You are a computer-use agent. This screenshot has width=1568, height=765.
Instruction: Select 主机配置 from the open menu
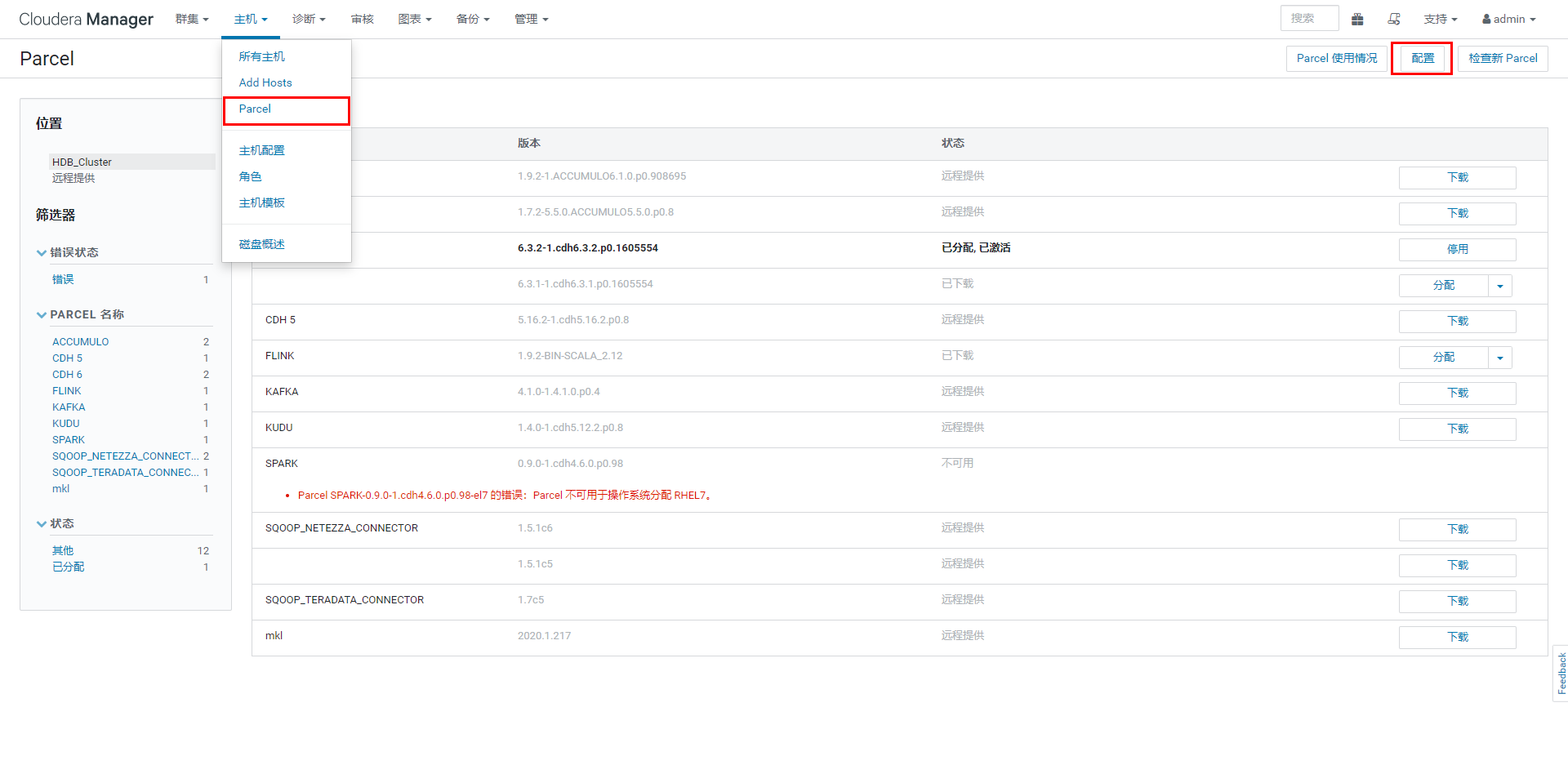pos(261,149)
